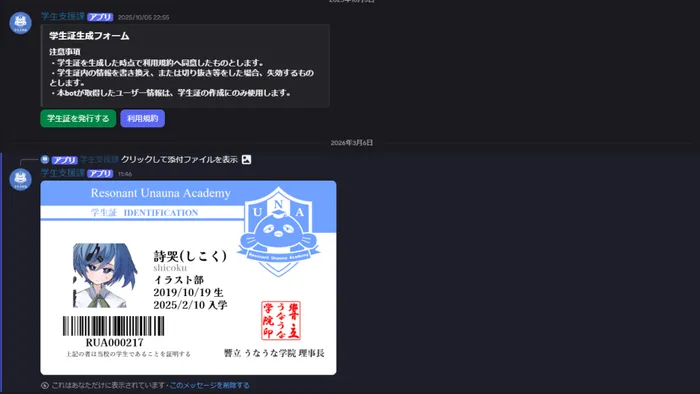Screen dimensions: 700x394
Task: Click the eye icon beside これはあなただけに表示されています
Action: pyautogui.click(x=45, y=385)
